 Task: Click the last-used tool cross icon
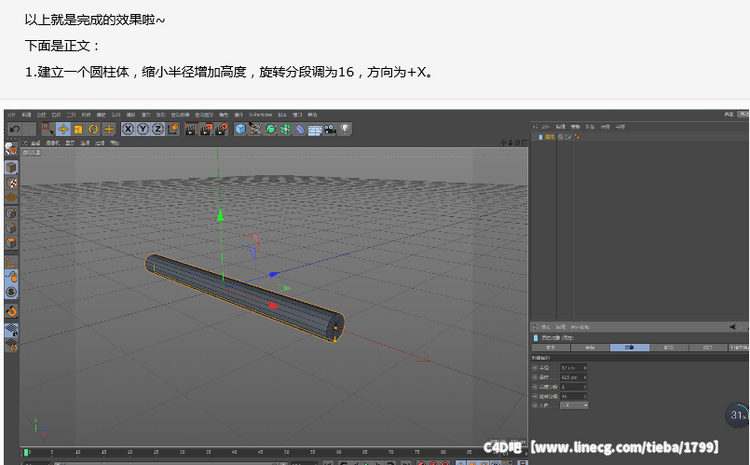click(109, 129)
